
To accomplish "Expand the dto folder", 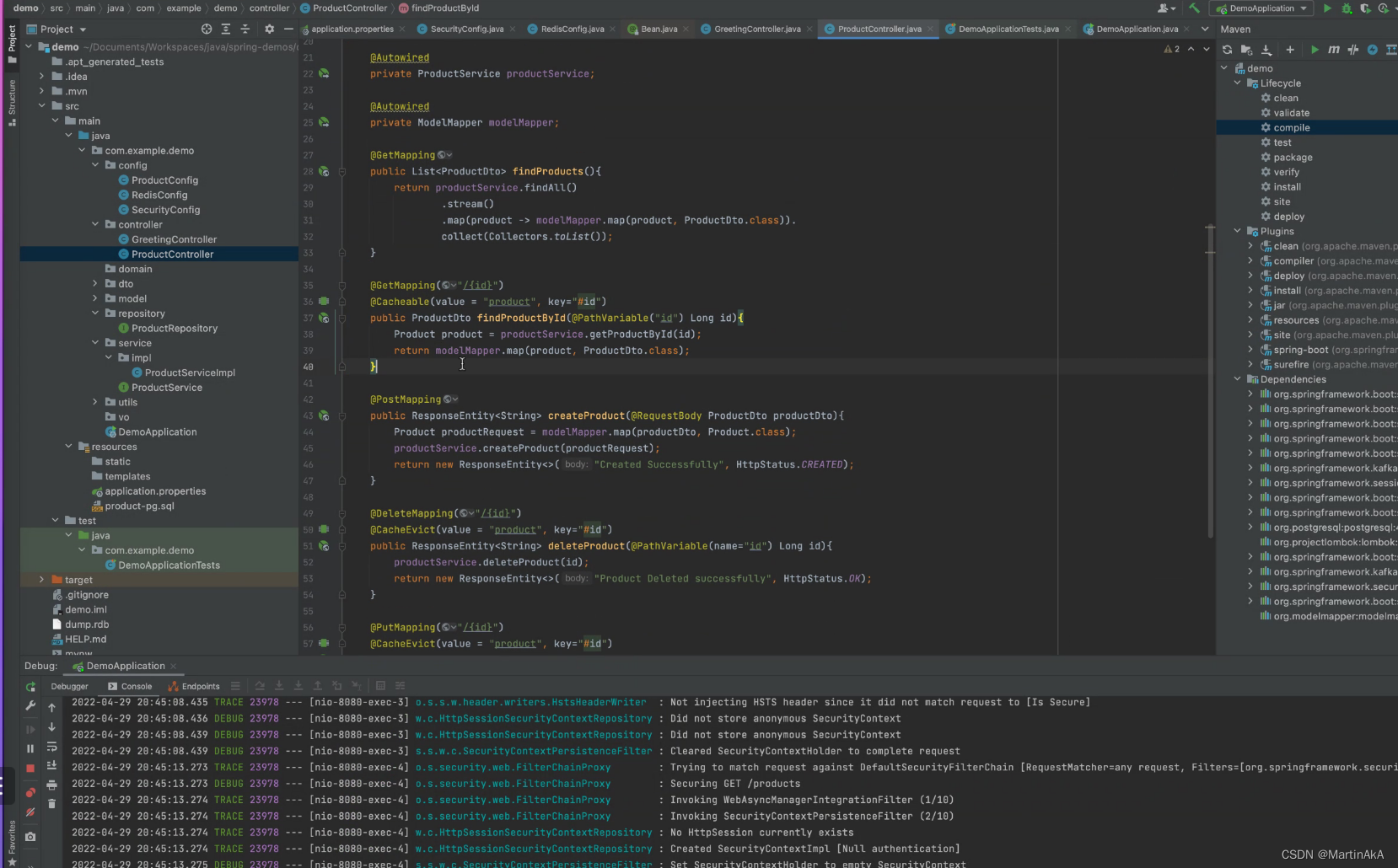I will (x=95, y=284).
